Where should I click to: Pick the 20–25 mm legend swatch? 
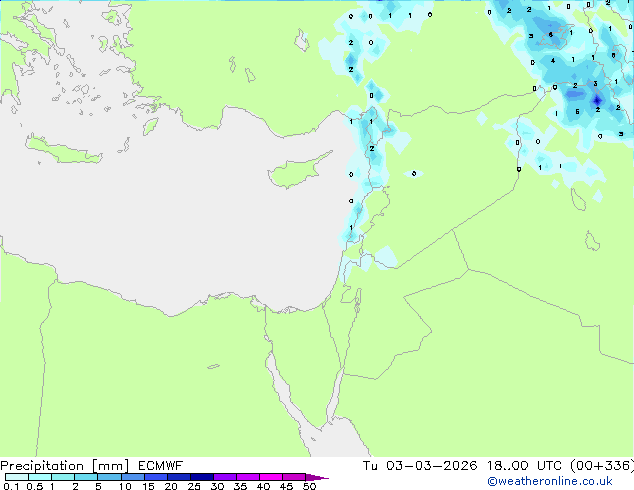point(179,477)
